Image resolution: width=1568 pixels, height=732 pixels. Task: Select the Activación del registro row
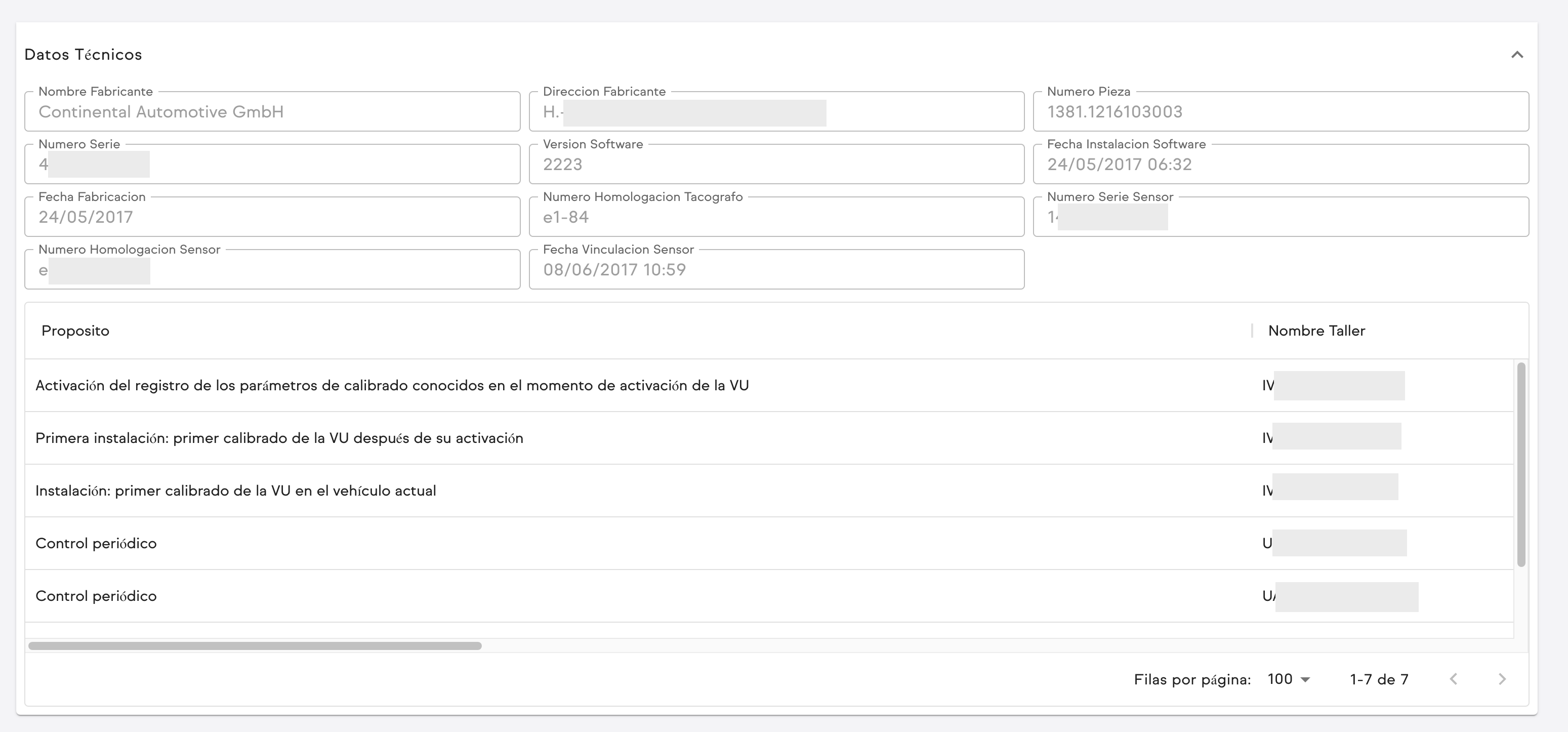[392, 385]
